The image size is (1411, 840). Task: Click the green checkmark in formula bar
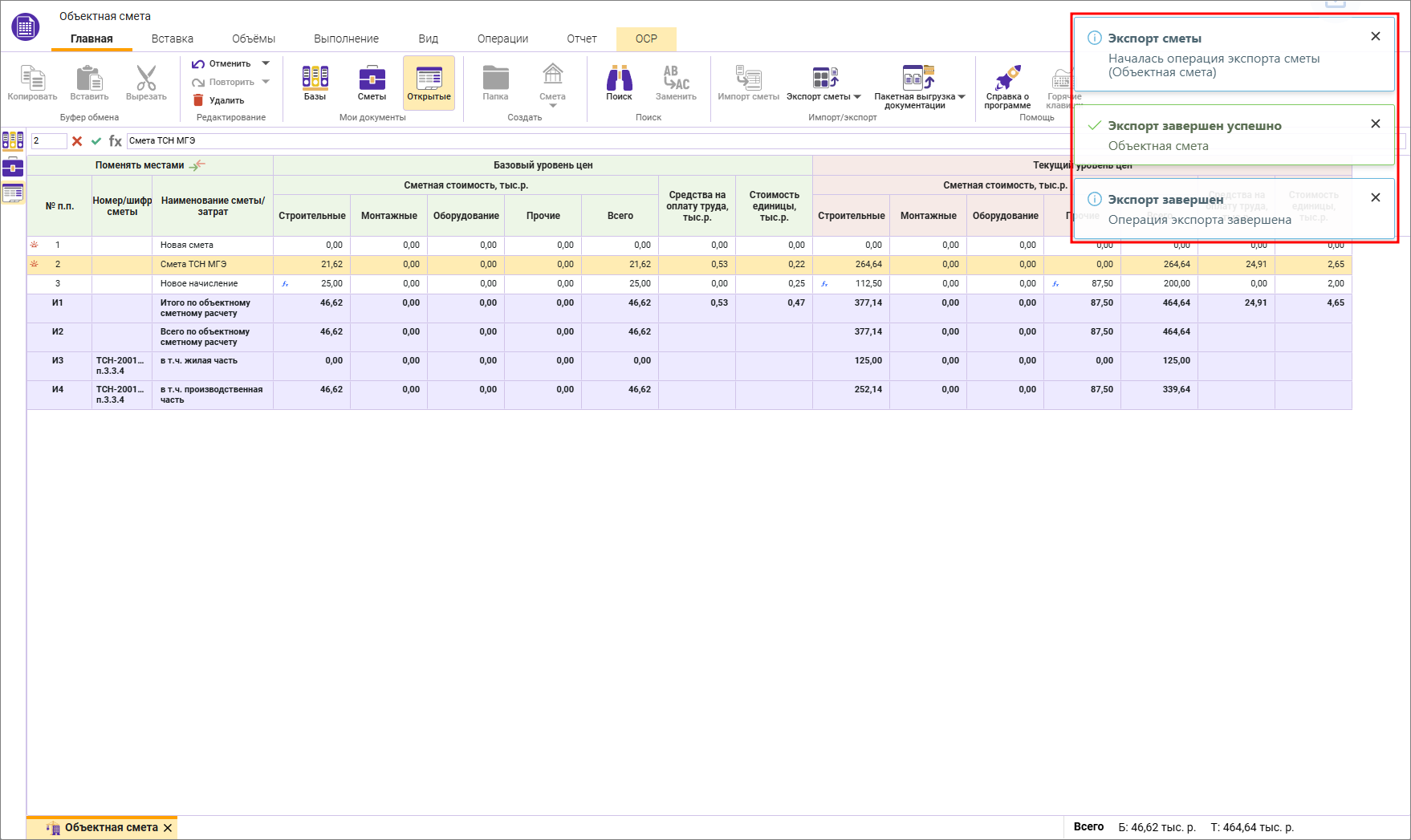96,141
